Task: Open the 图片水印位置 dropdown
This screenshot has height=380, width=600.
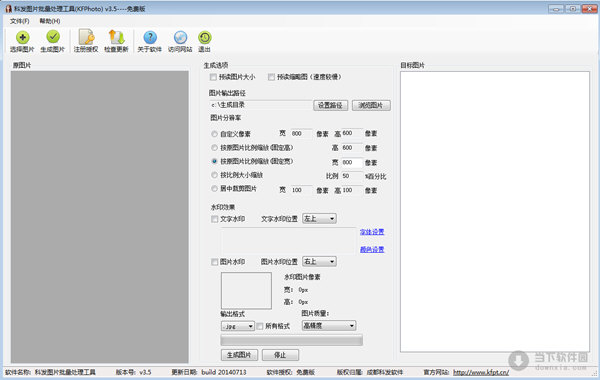Action: [319, 261]
